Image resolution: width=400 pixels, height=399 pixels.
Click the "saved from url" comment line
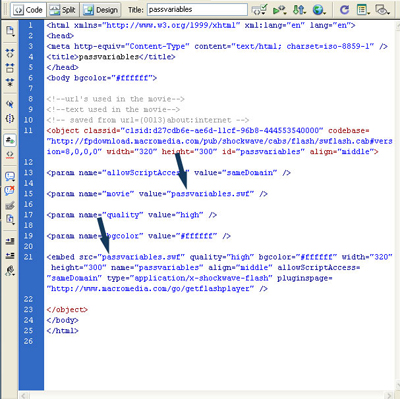click(148, 120)
